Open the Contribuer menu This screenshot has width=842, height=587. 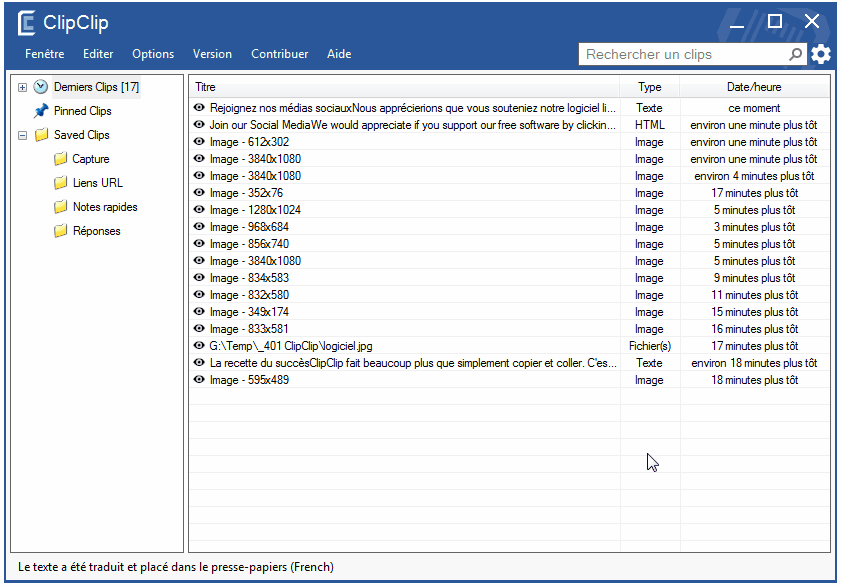(280, 54)
